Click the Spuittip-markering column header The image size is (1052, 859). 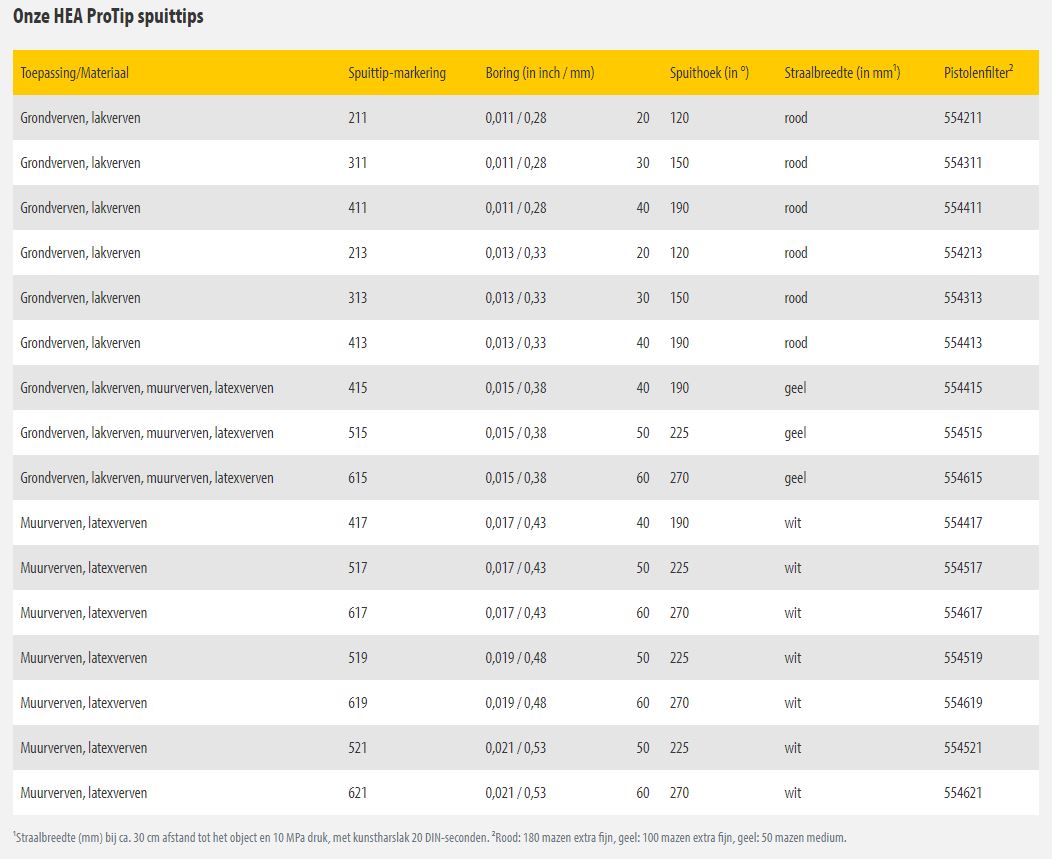pyautogui.click(x=397, y=73)
